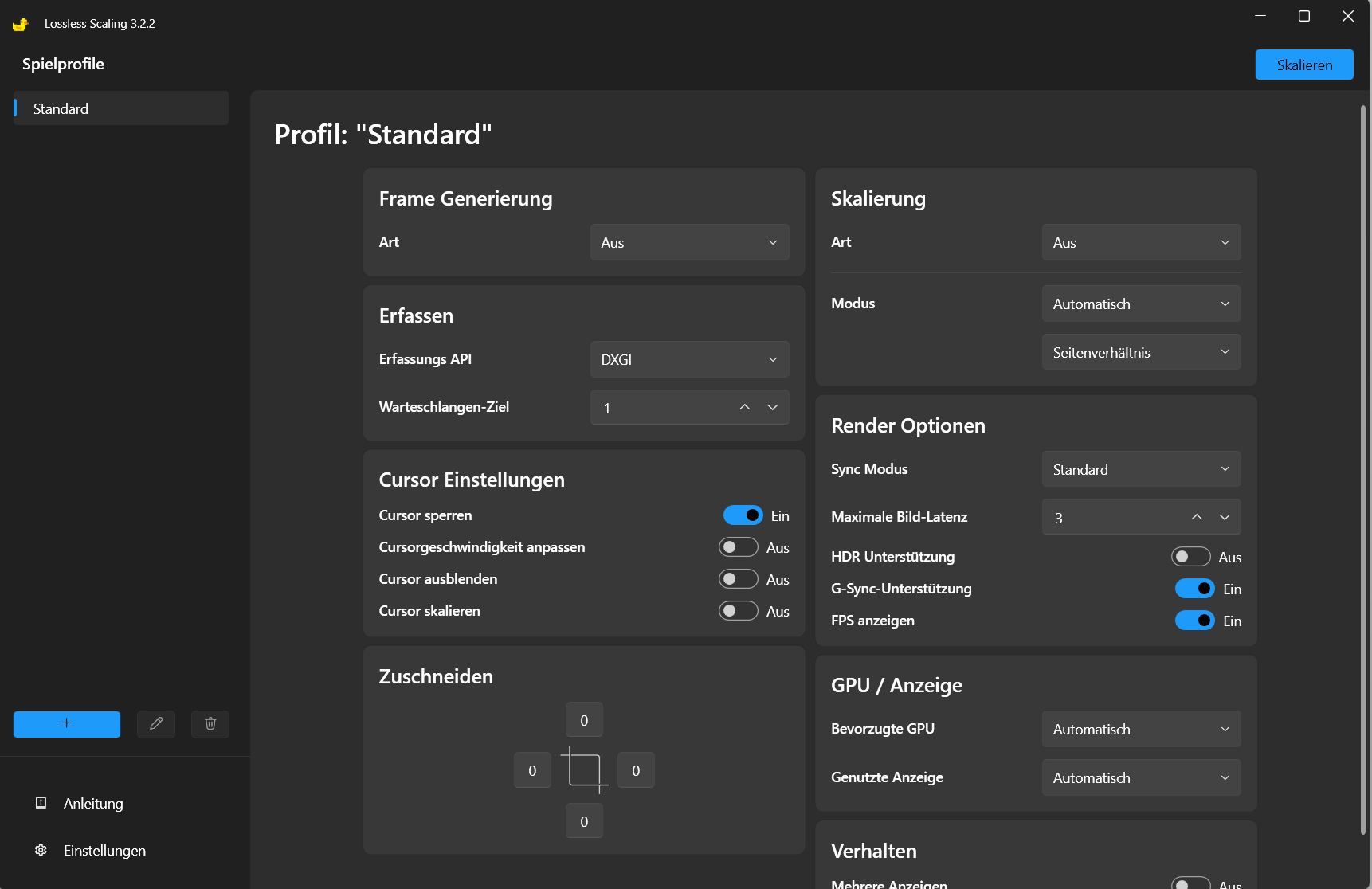1372x889 pixels.
Task: Open the Frame Generierung Art dropdown
Action: [689, 243]
